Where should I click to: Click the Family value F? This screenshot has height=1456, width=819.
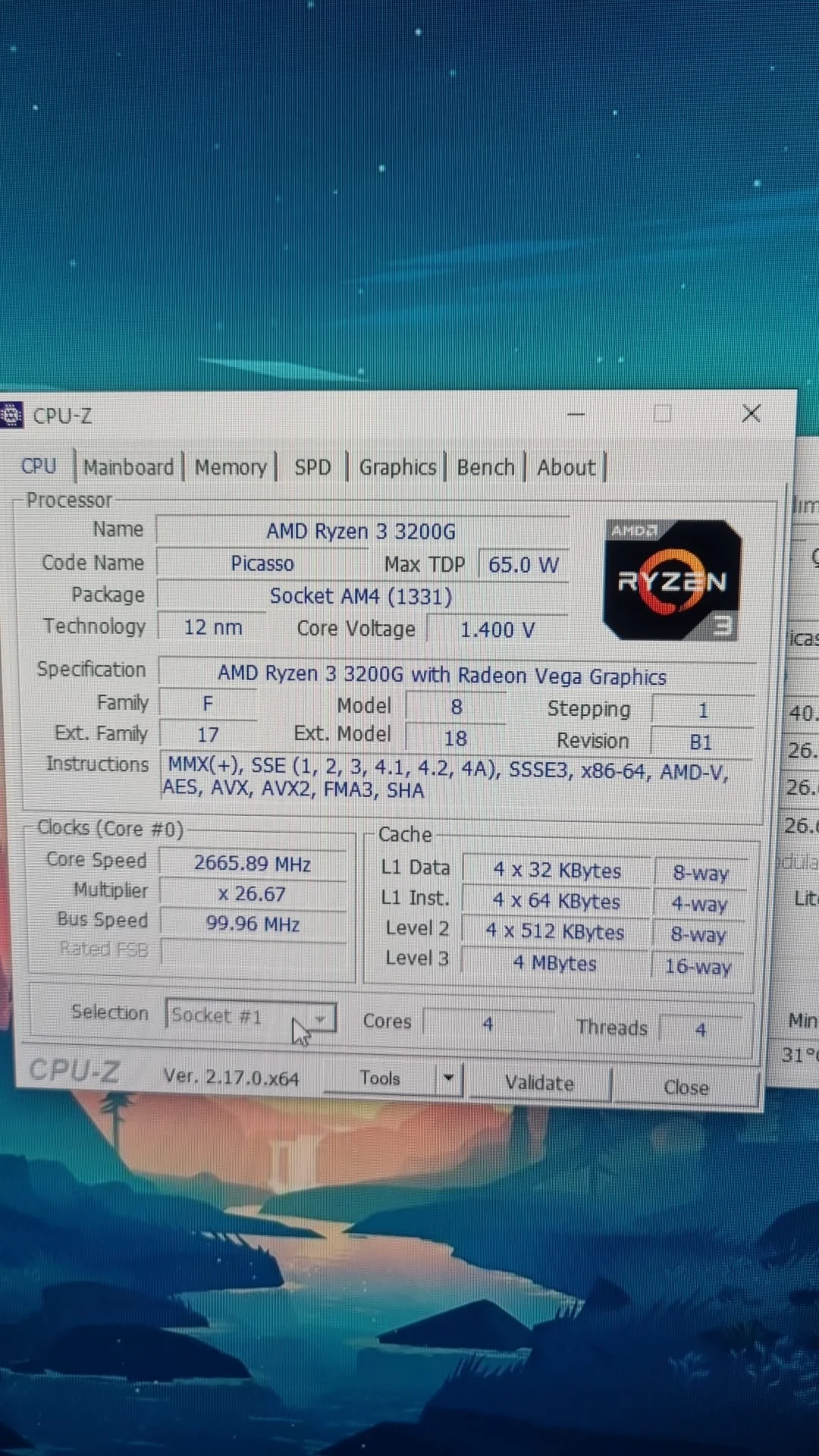208,704
